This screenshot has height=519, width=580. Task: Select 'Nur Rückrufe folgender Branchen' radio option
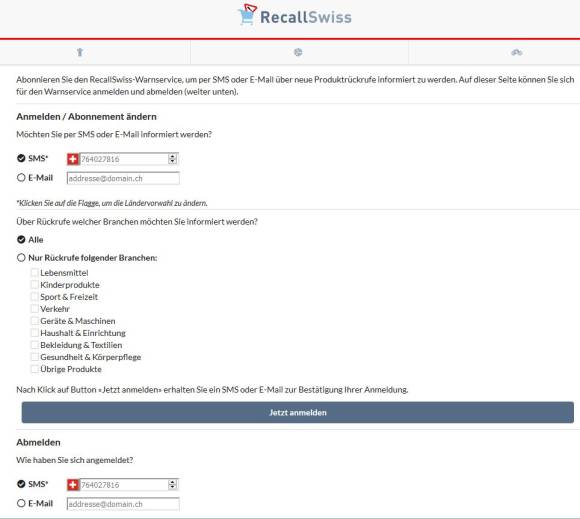tap(21, 257)
